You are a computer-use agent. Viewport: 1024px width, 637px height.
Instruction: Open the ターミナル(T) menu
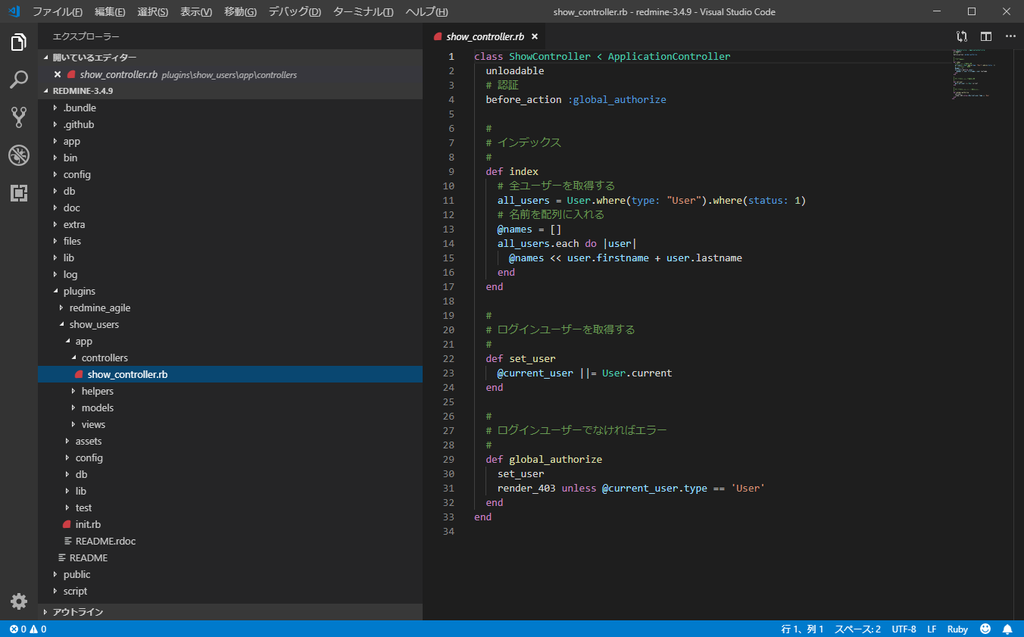[x=363, y=12]
